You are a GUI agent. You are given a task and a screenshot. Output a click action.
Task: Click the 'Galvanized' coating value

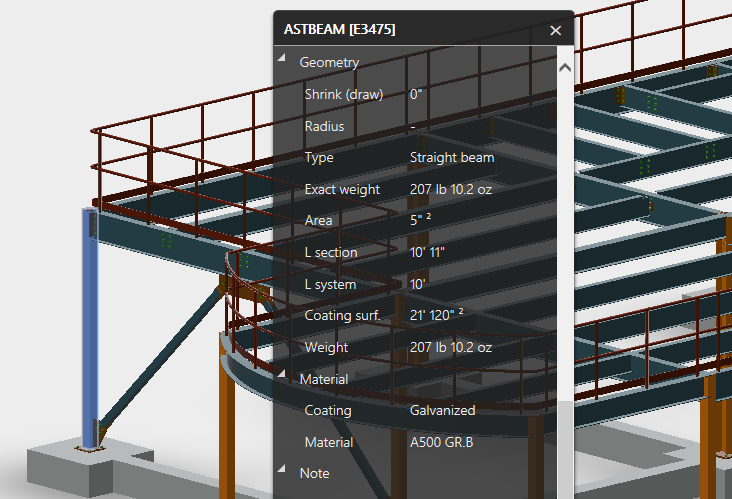(443, 410)
